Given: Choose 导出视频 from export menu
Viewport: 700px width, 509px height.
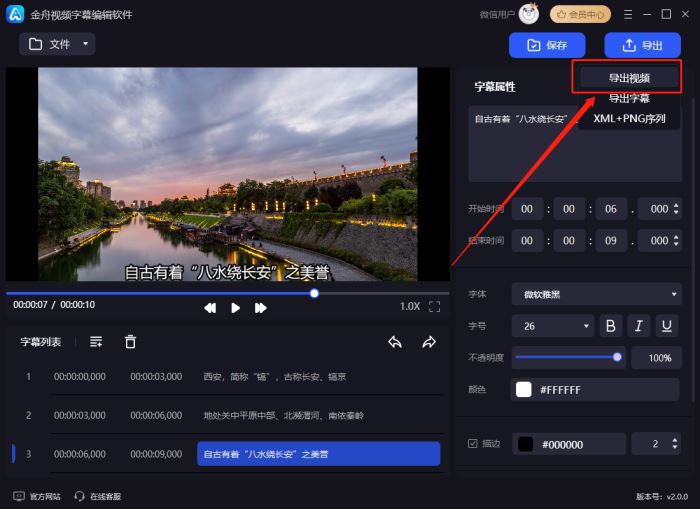Looking at the screenshot, I should pos(629,78).
